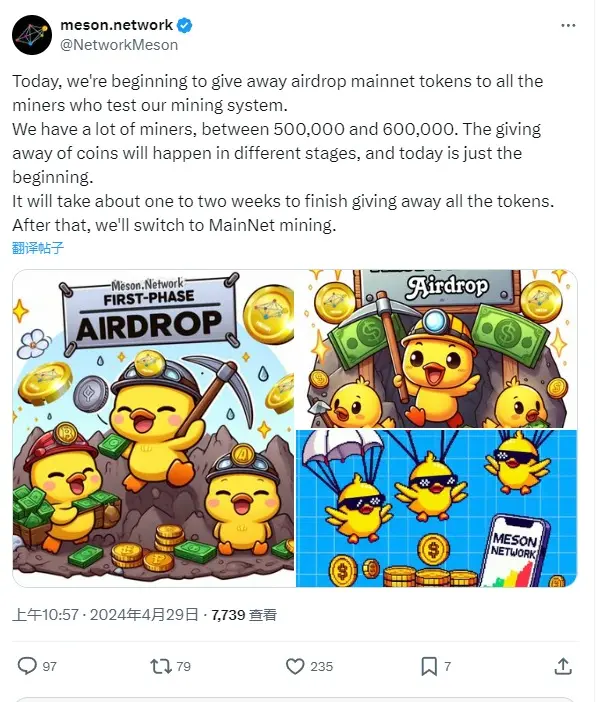Click the tweet body text

[283, 153]
